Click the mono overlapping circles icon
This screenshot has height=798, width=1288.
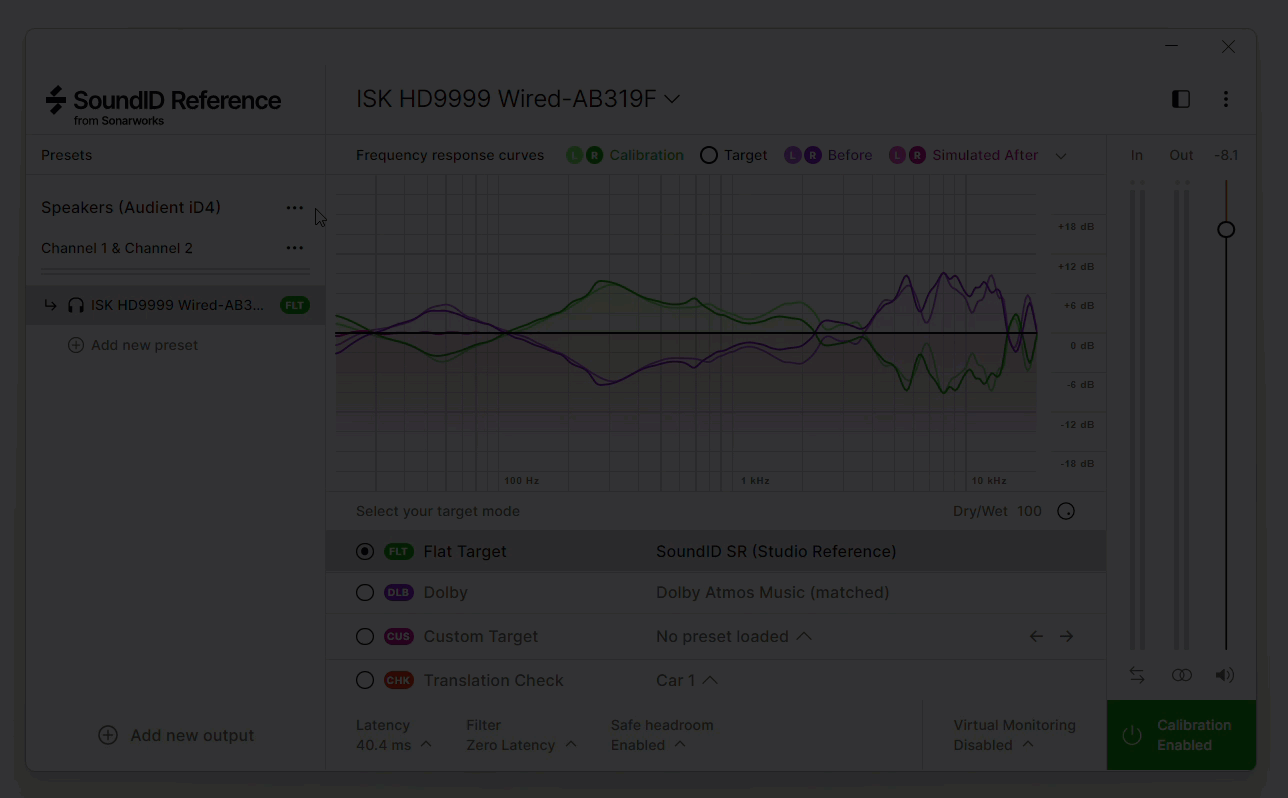tap(1181, 675)
